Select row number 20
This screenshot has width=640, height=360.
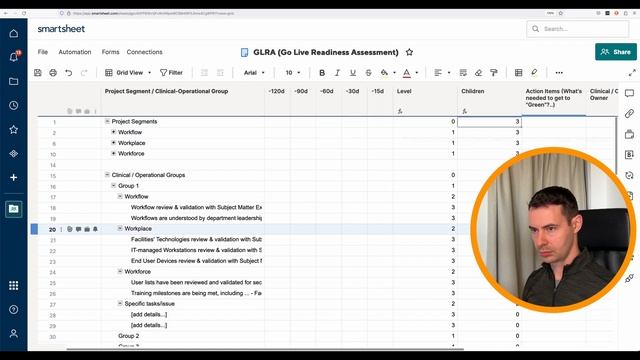(52, 229)
